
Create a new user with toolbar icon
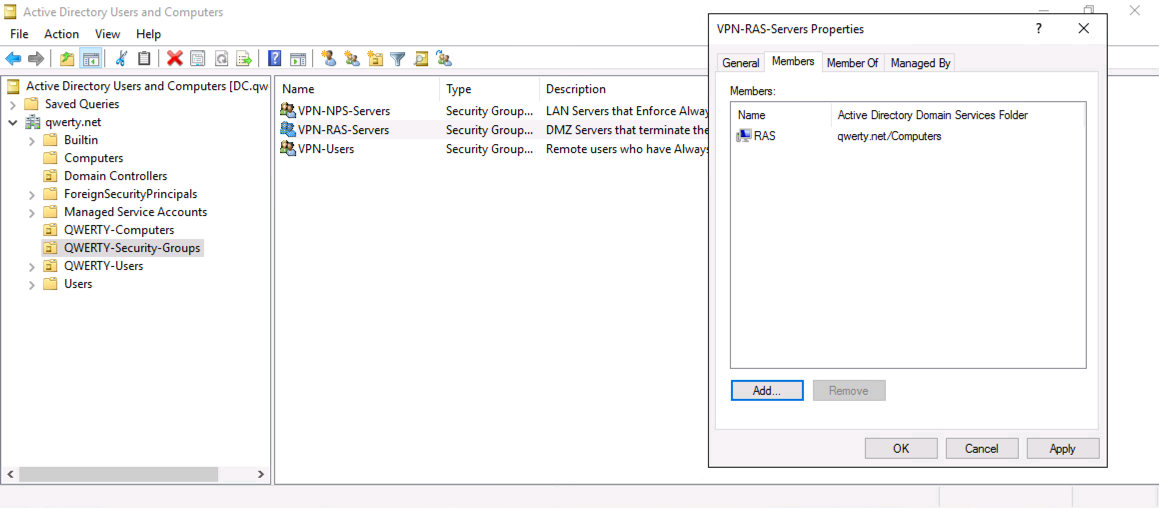(329, 58)
